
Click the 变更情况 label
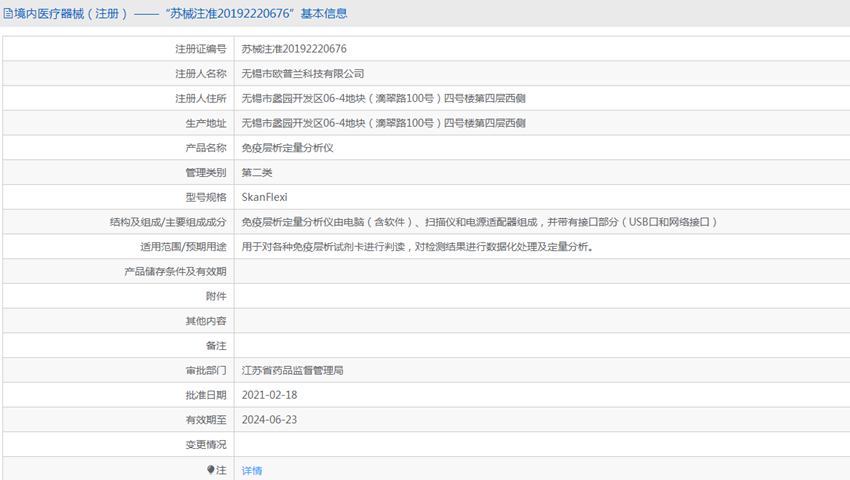(x=205, y=445)
